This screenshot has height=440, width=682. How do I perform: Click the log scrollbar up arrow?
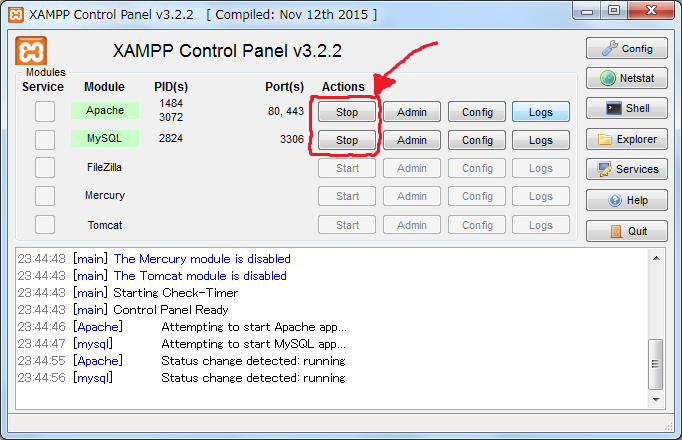pyautogui.click(x=656, y=258)
